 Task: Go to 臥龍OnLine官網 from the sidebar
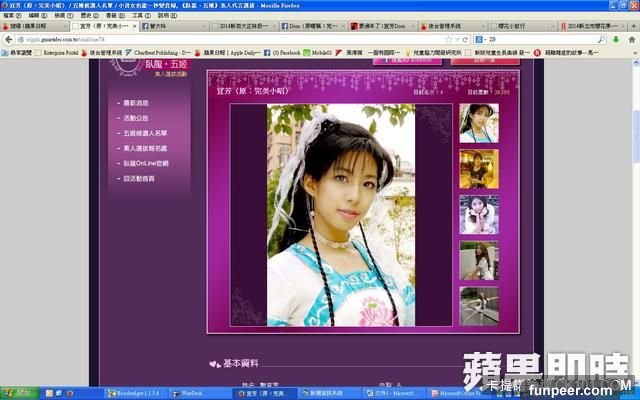coord(144,163)
